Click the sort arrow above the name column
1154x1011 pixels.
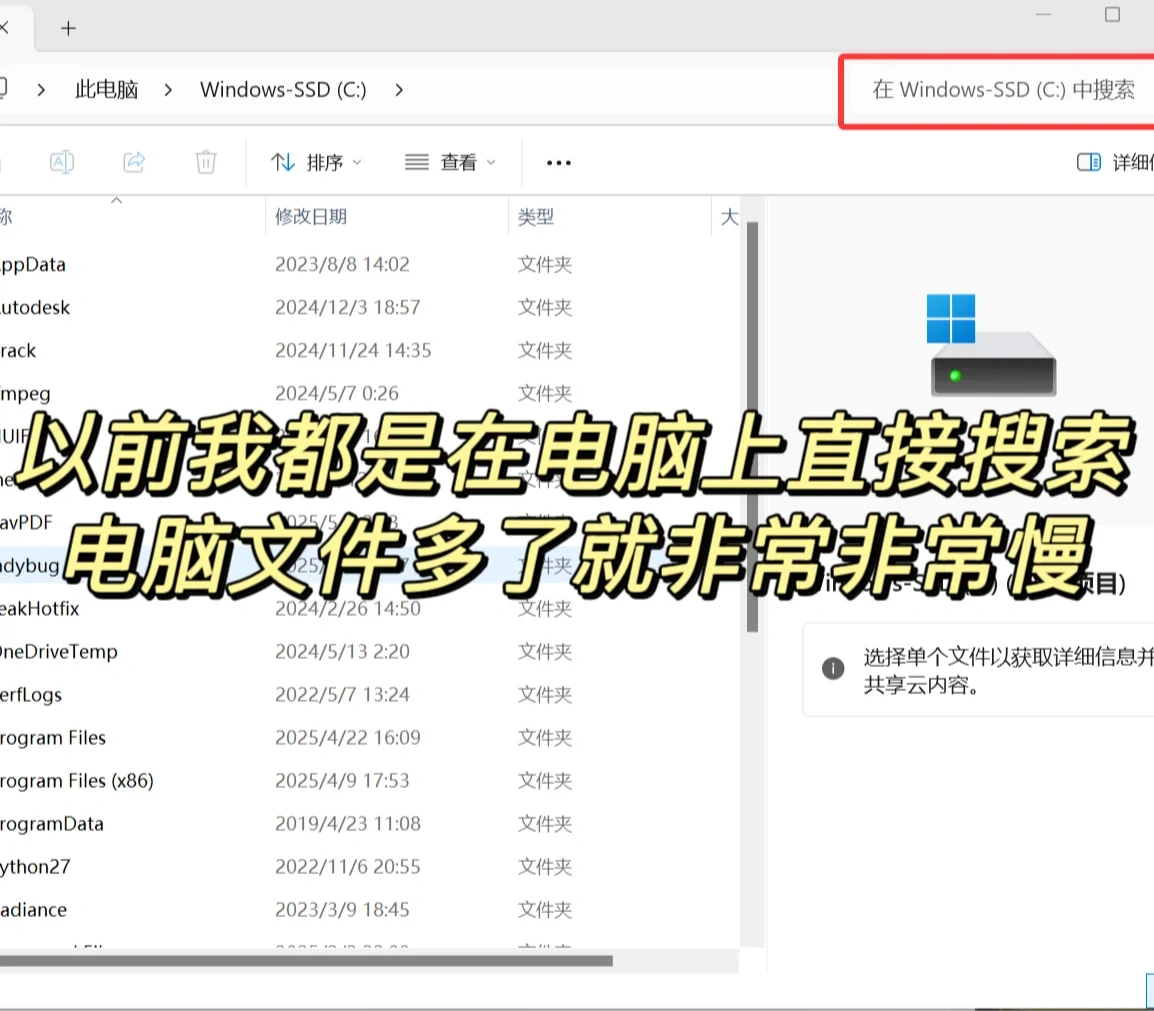click(116, 200)
